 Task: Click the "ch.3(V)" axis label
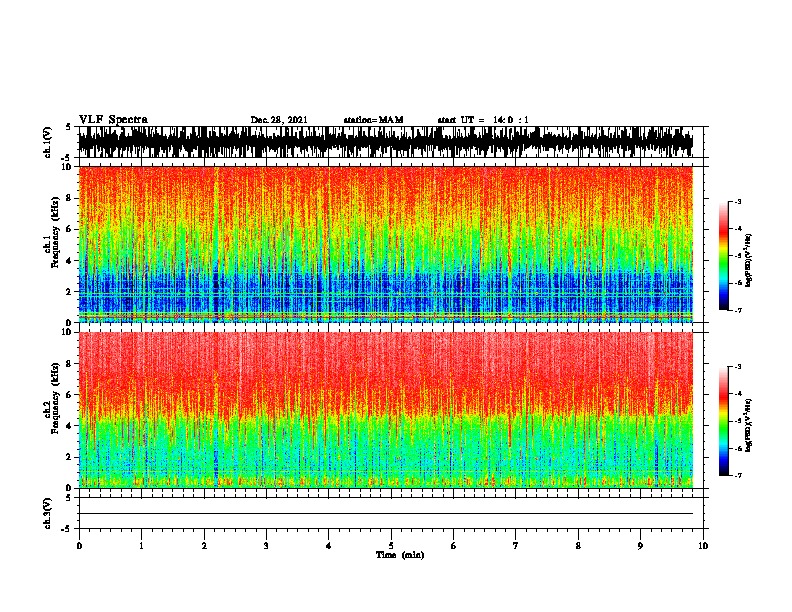click(x=48, y=513)
